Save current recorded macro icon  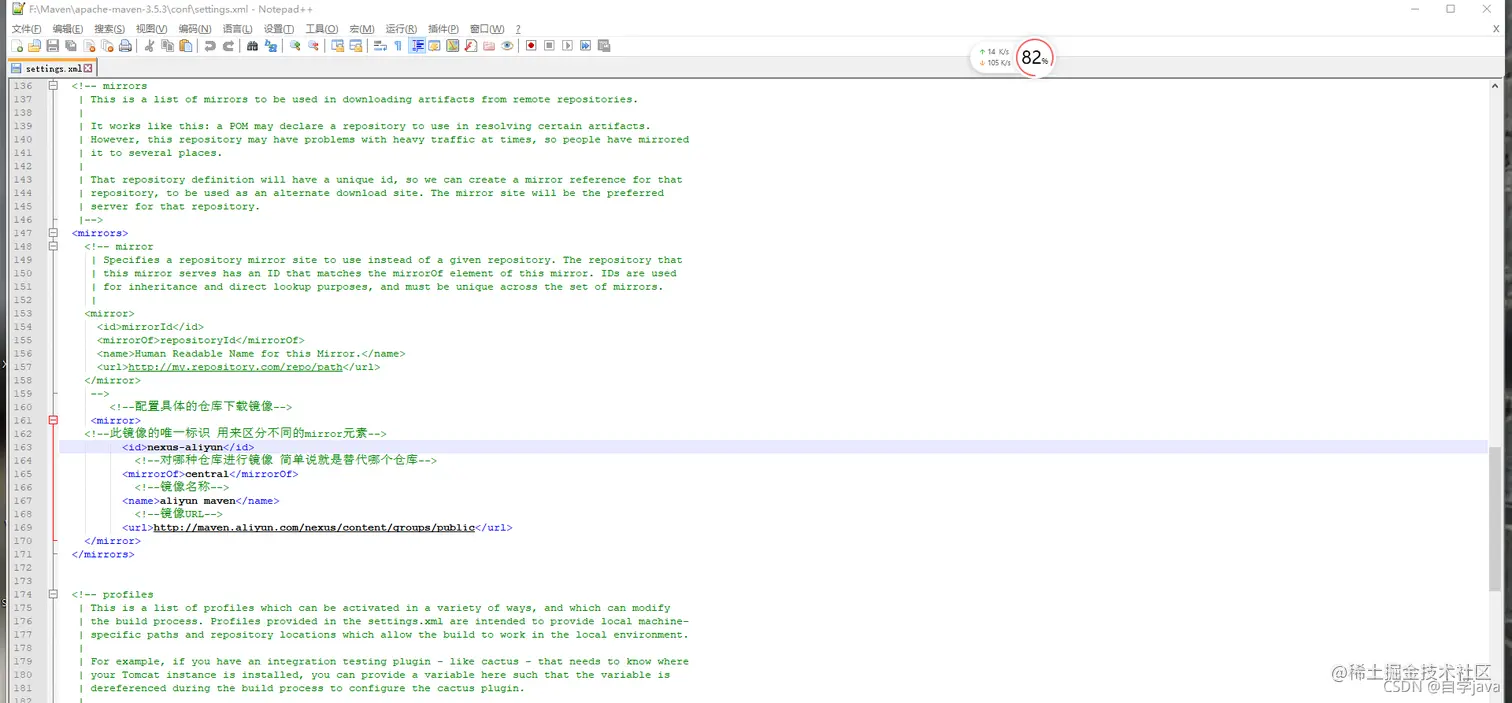click(603, 45)
